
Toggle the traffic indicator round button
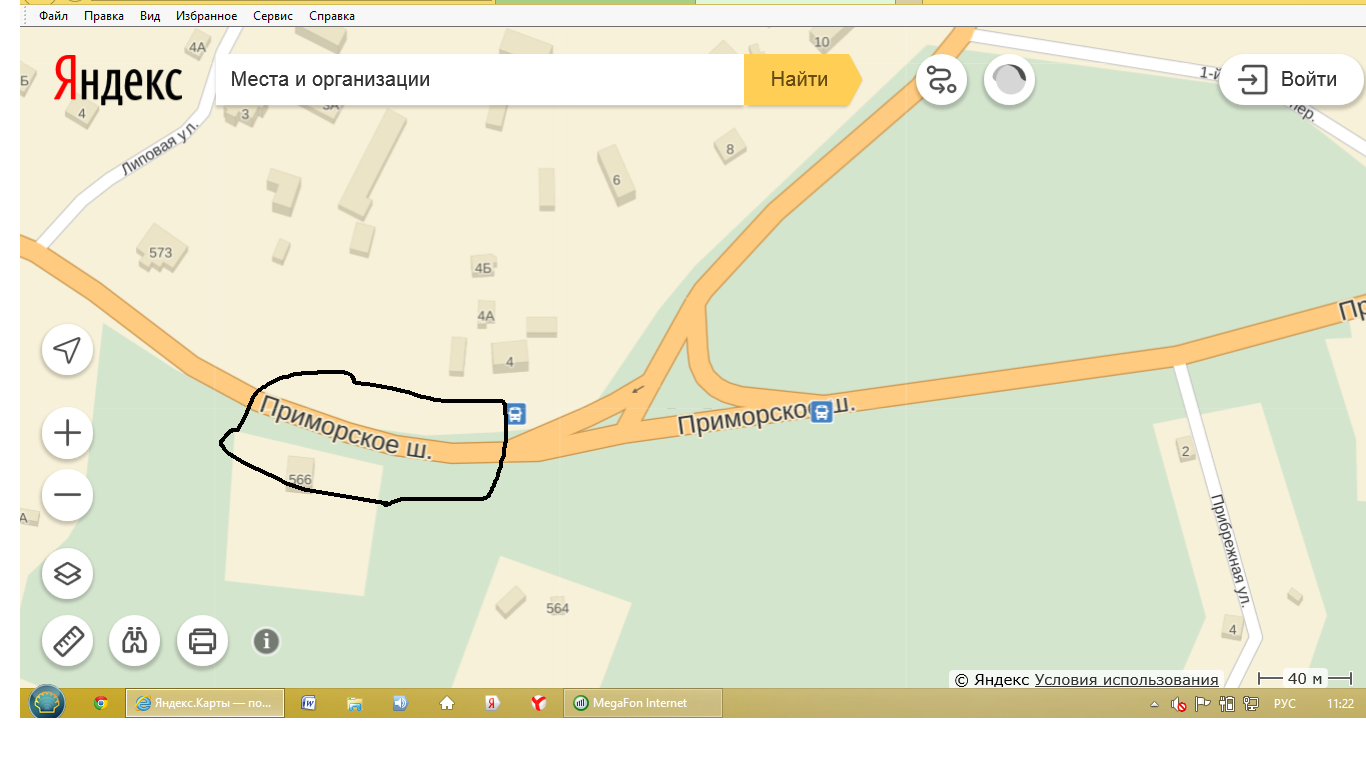1009,80
